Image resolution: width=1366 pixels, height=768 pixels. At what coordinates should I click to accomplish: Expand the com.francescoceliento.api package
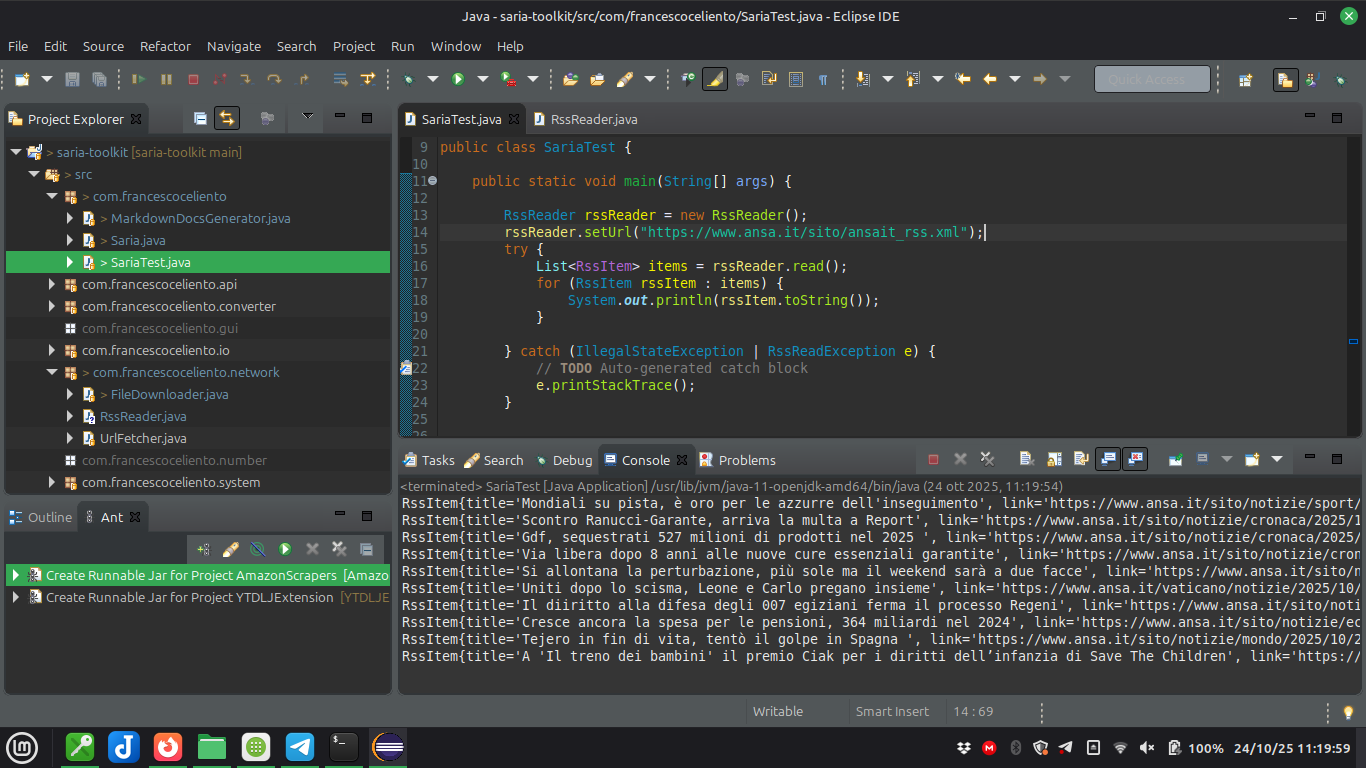pyautogui.click(x=53, y=285)
